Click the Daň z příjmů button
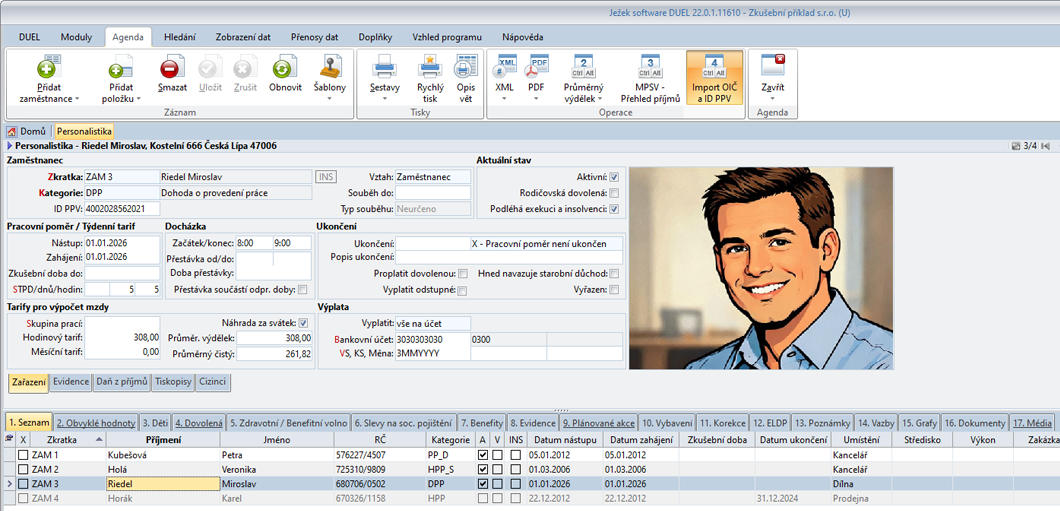This screenshot has height=511, width=1060. (123, 382)
